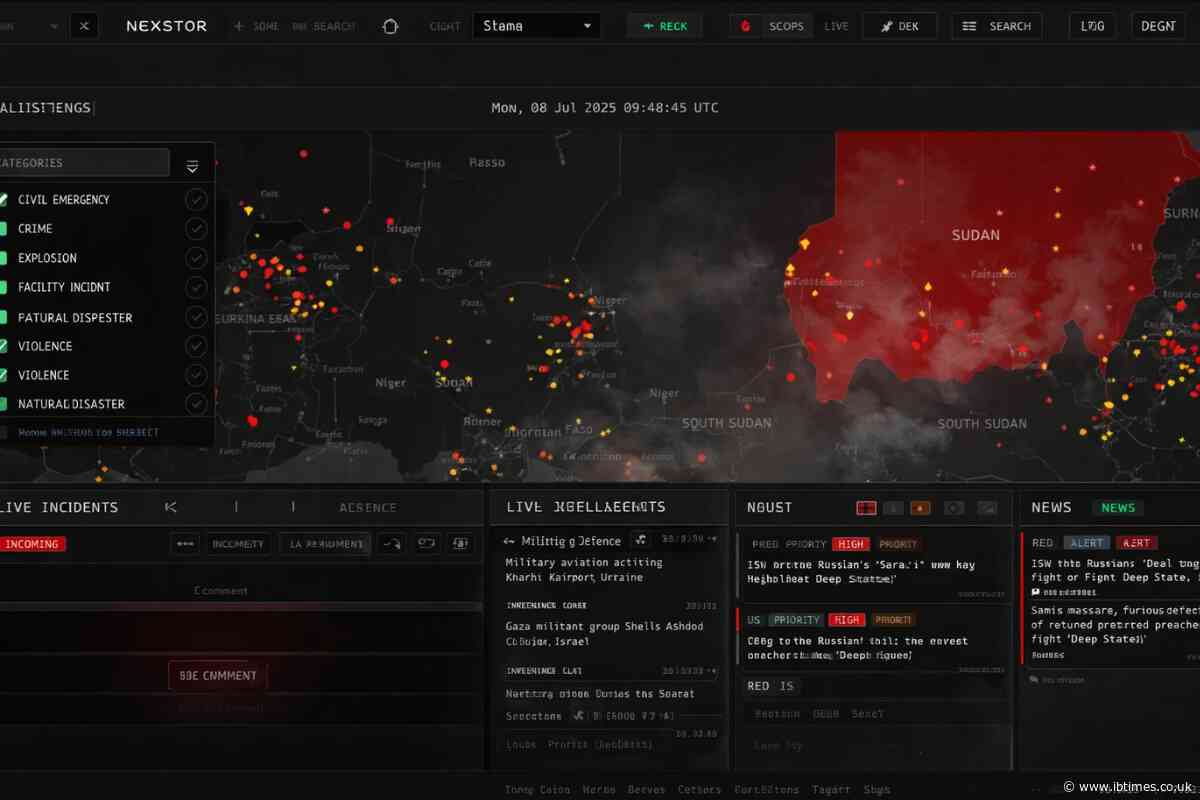Click the curved arrow icon in incidents toolbar
The height and width of the screenshot is (800, 1200).
pos(391,544)
